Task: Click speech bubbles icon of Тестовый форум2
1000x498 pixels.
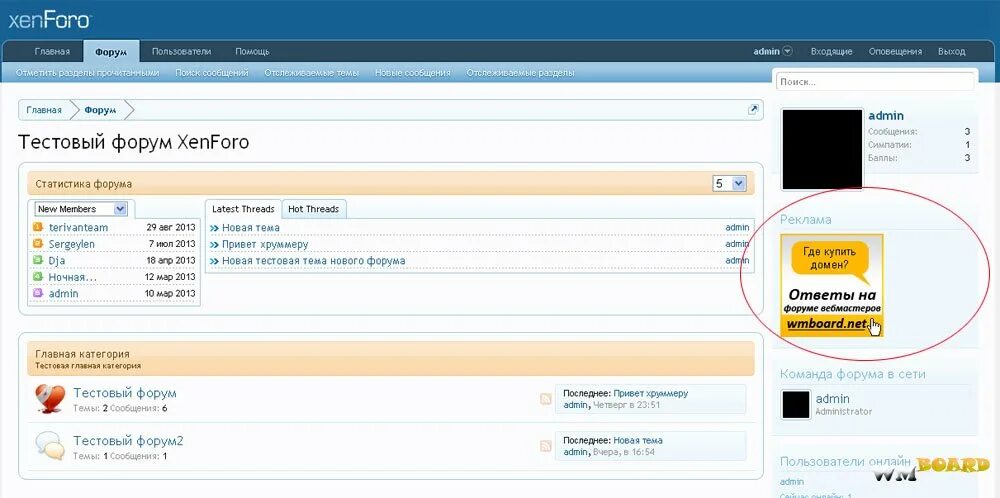Action: click(50, 446)
